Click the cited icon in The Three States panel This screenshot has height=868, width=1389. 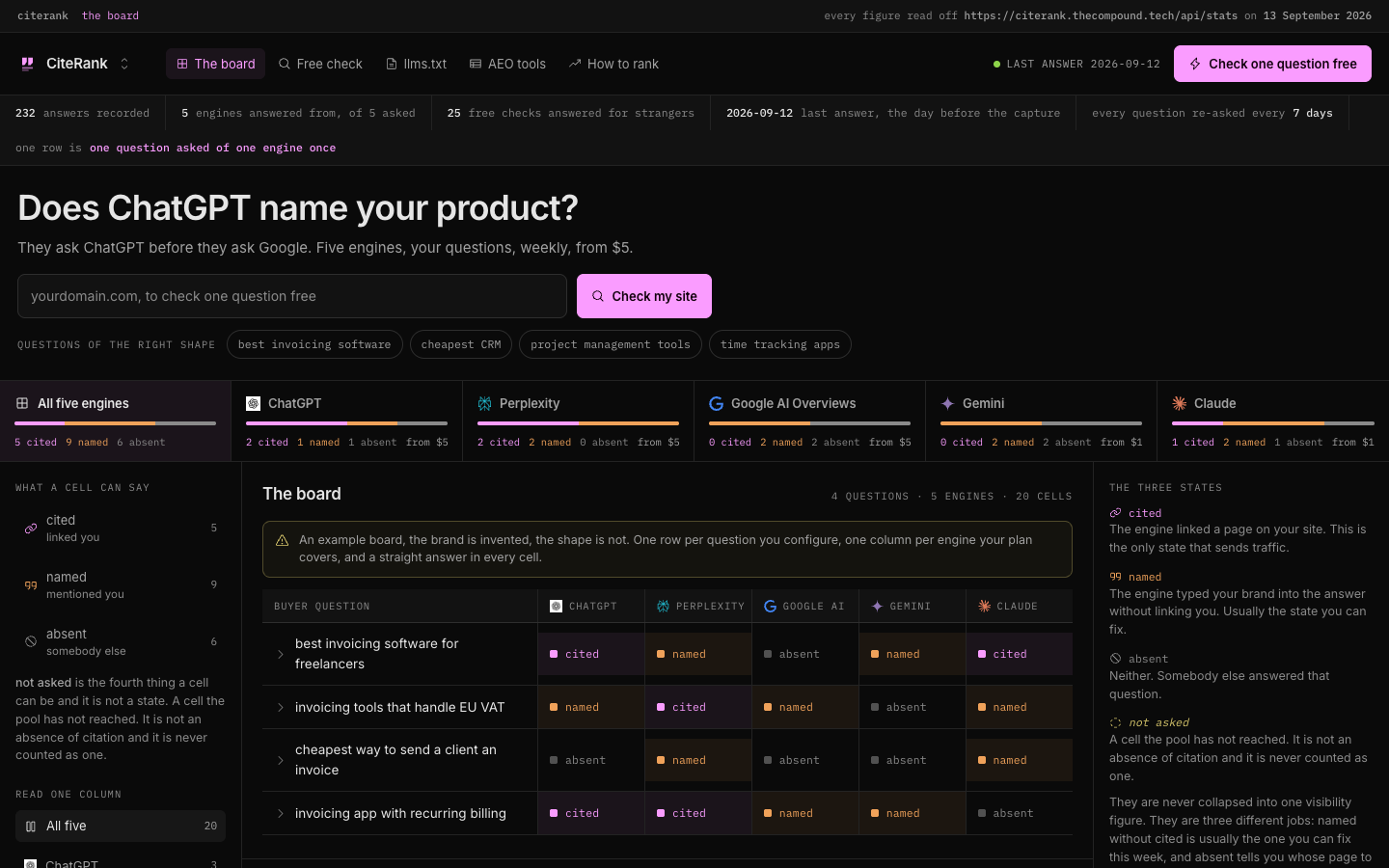click(x=1115, y=513)
